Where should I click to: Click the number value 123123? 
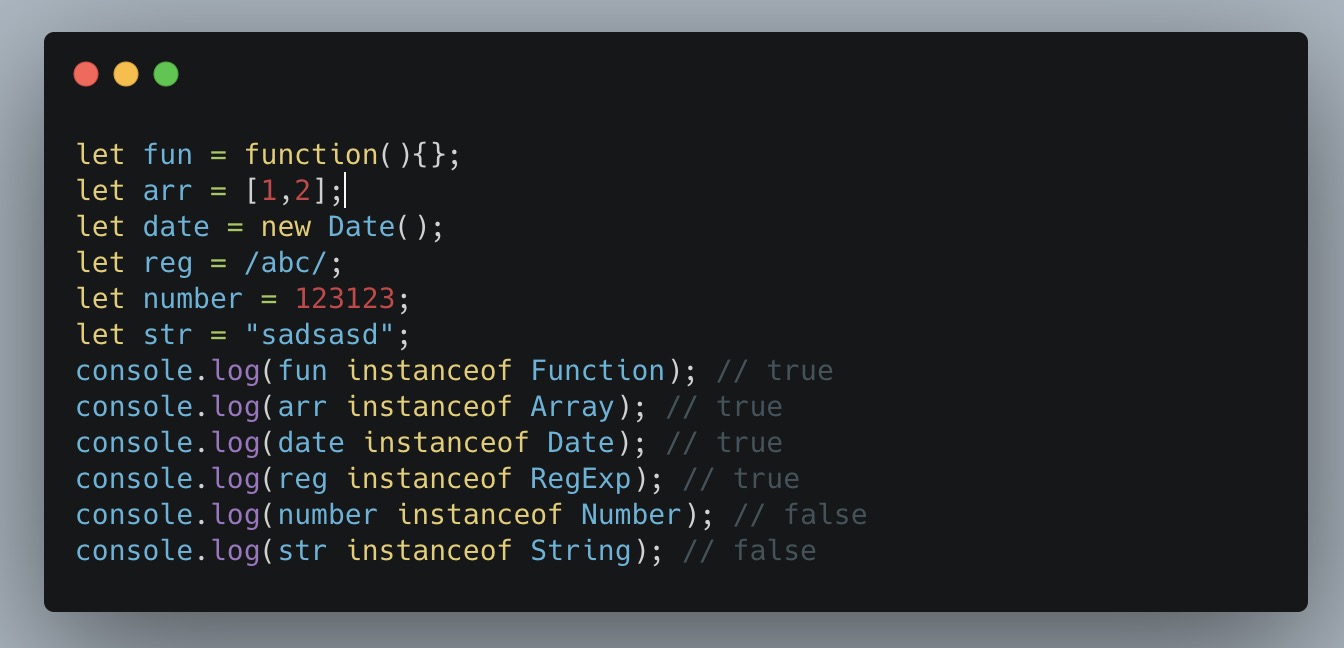tap(344, 299)
